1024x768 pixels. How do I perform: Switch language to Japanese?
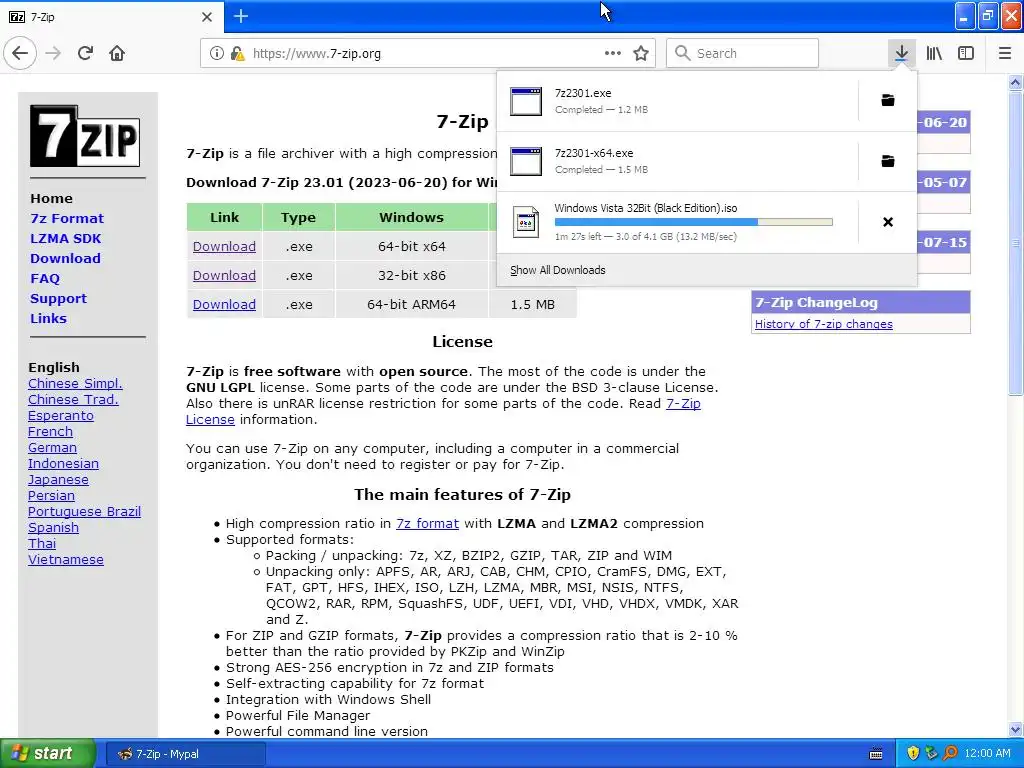58,479
